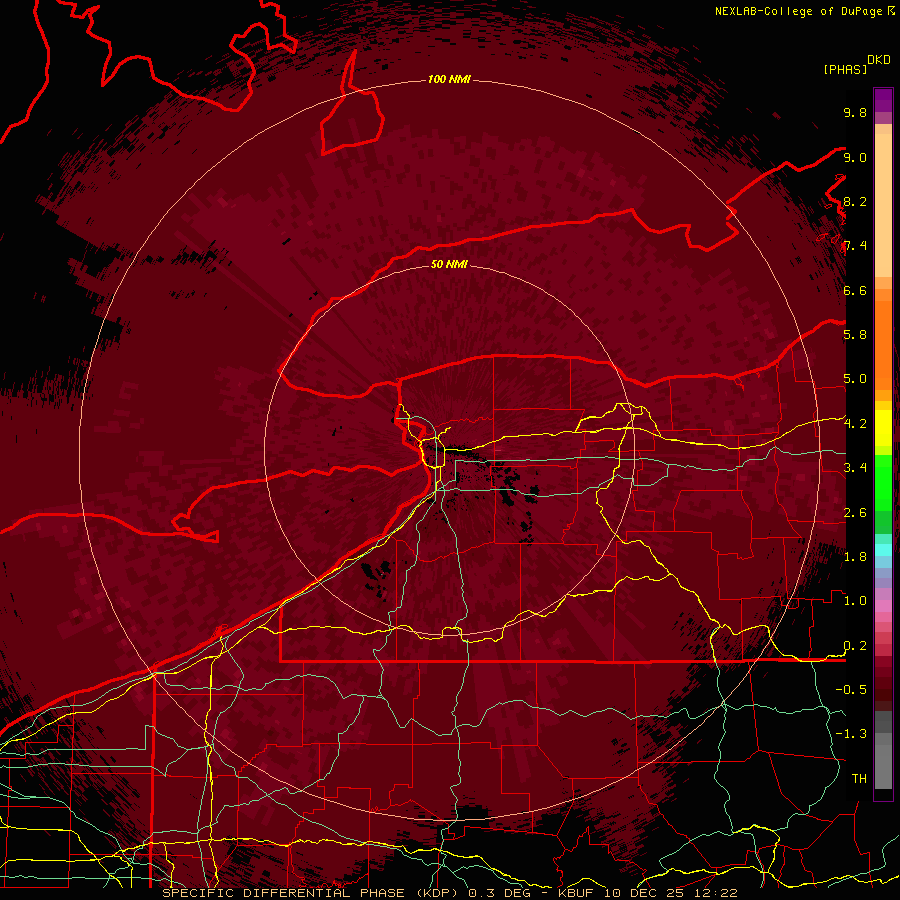Click the 4.2 value on the legend

pyautogui.click(x=855, y=424)
